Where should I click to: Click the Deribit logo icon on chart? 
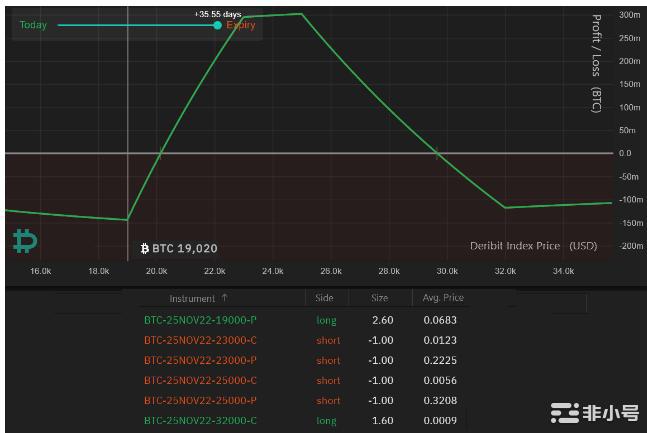click(25, 241)
